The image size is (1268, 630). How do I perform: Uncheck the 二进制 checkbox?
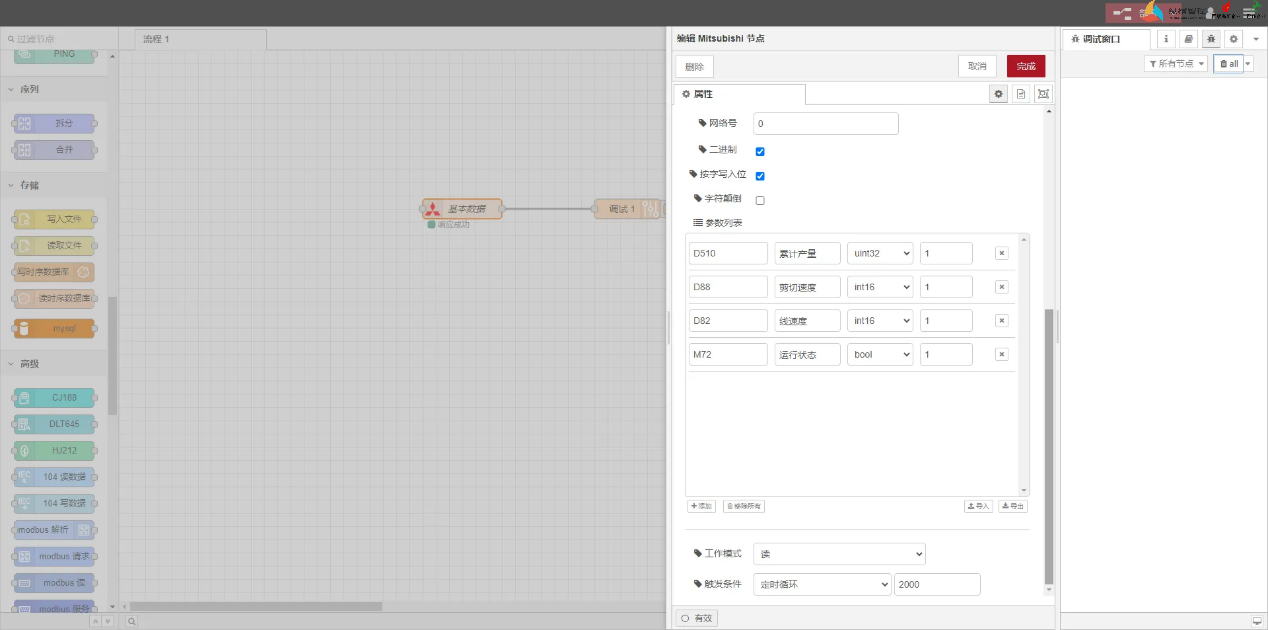point(760,152)
